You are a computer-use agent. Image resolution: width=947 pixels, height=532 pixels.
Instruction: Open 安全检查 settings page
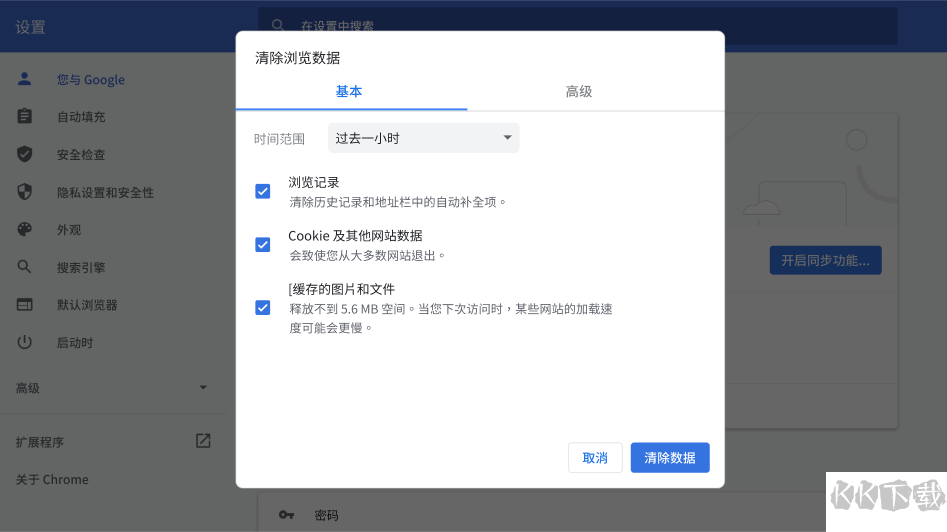click(81, 155)
